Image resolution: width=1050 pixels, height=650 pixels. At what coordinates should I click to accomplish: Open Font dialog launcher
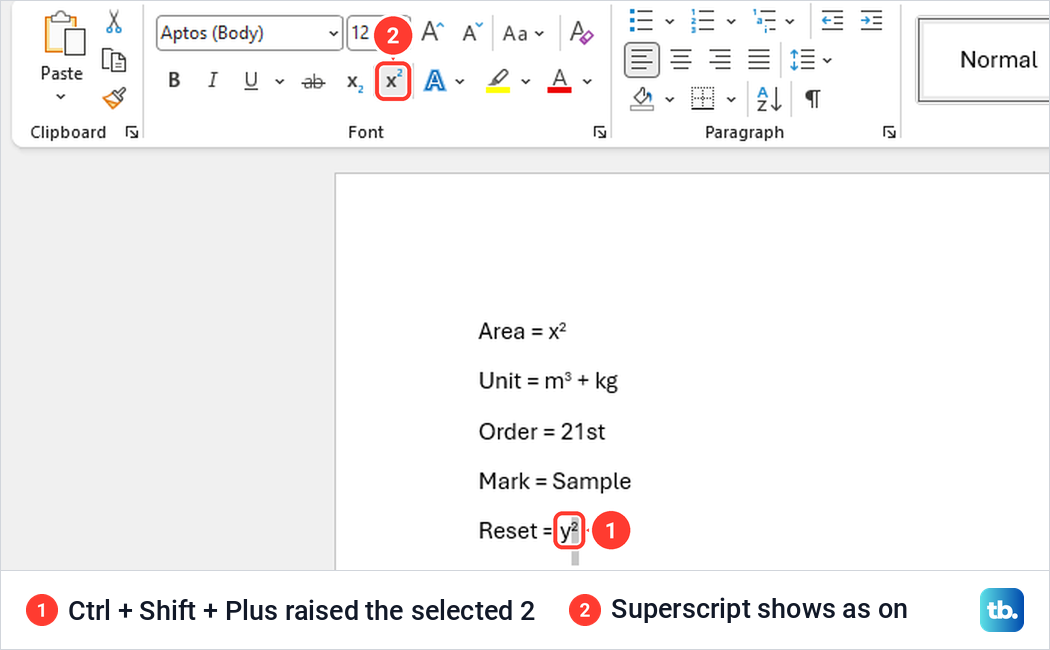pyautogui.click(x=599, y=133)
